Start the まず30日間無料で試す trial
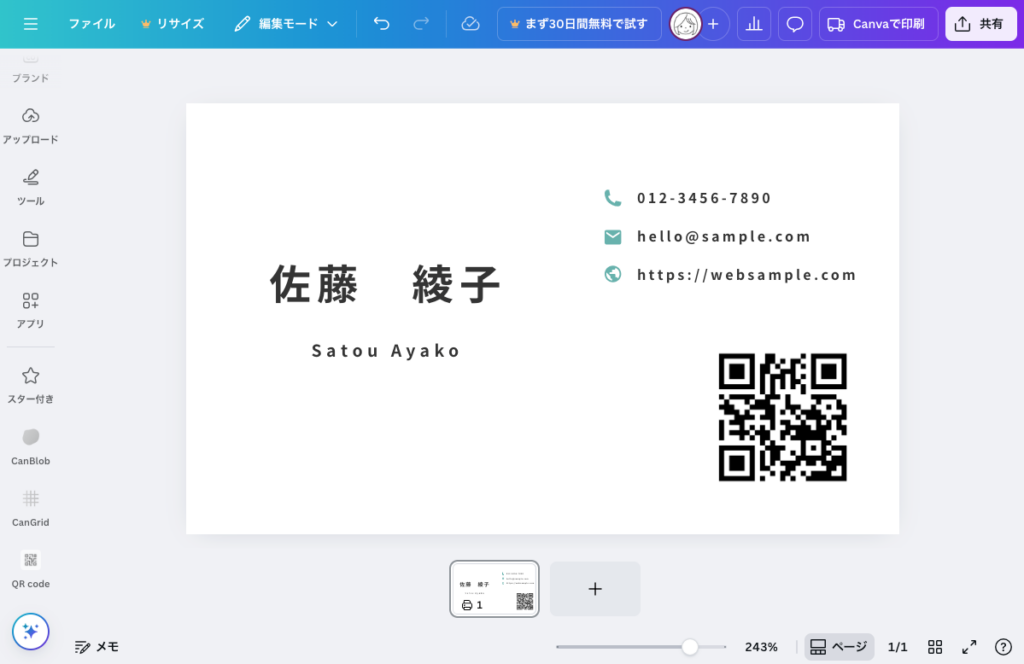This screenshot has width=1024, height=664. coord(579,24)
